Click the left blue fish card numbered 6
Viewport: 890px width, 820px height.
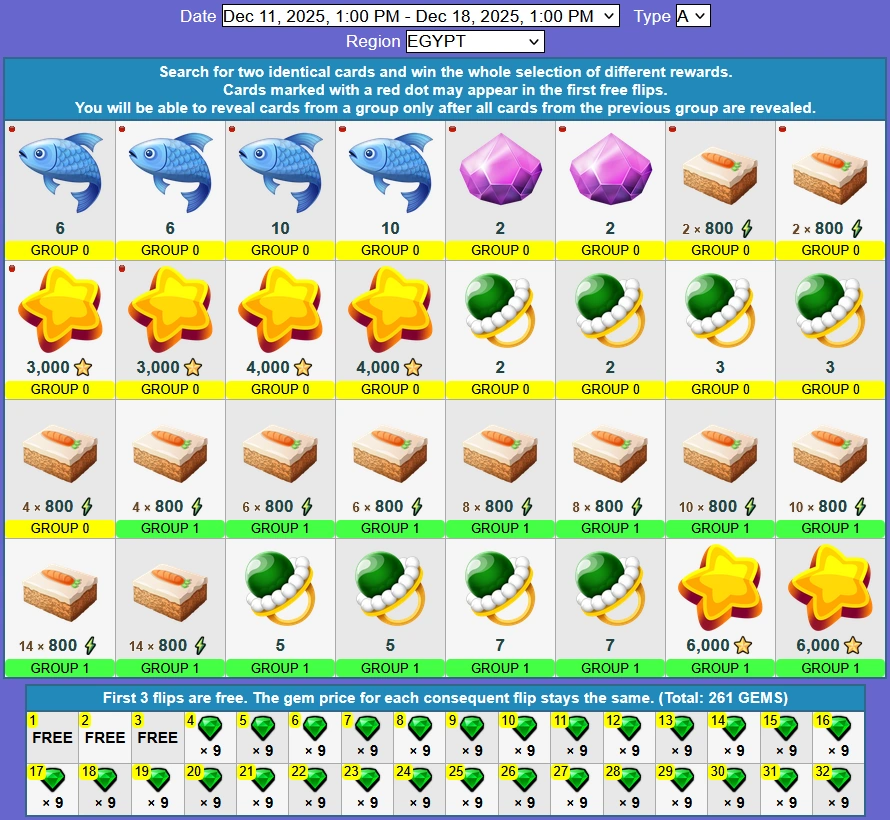coord(60,190)
